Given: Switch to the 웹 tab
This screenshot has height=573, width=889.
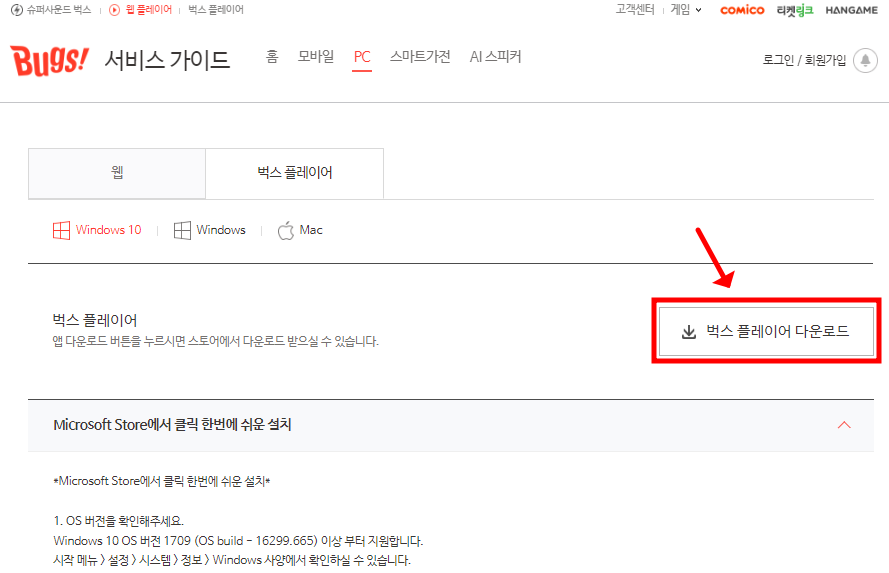Looking at the screenshot, I should pyautogui.click(x=117, y=173).
